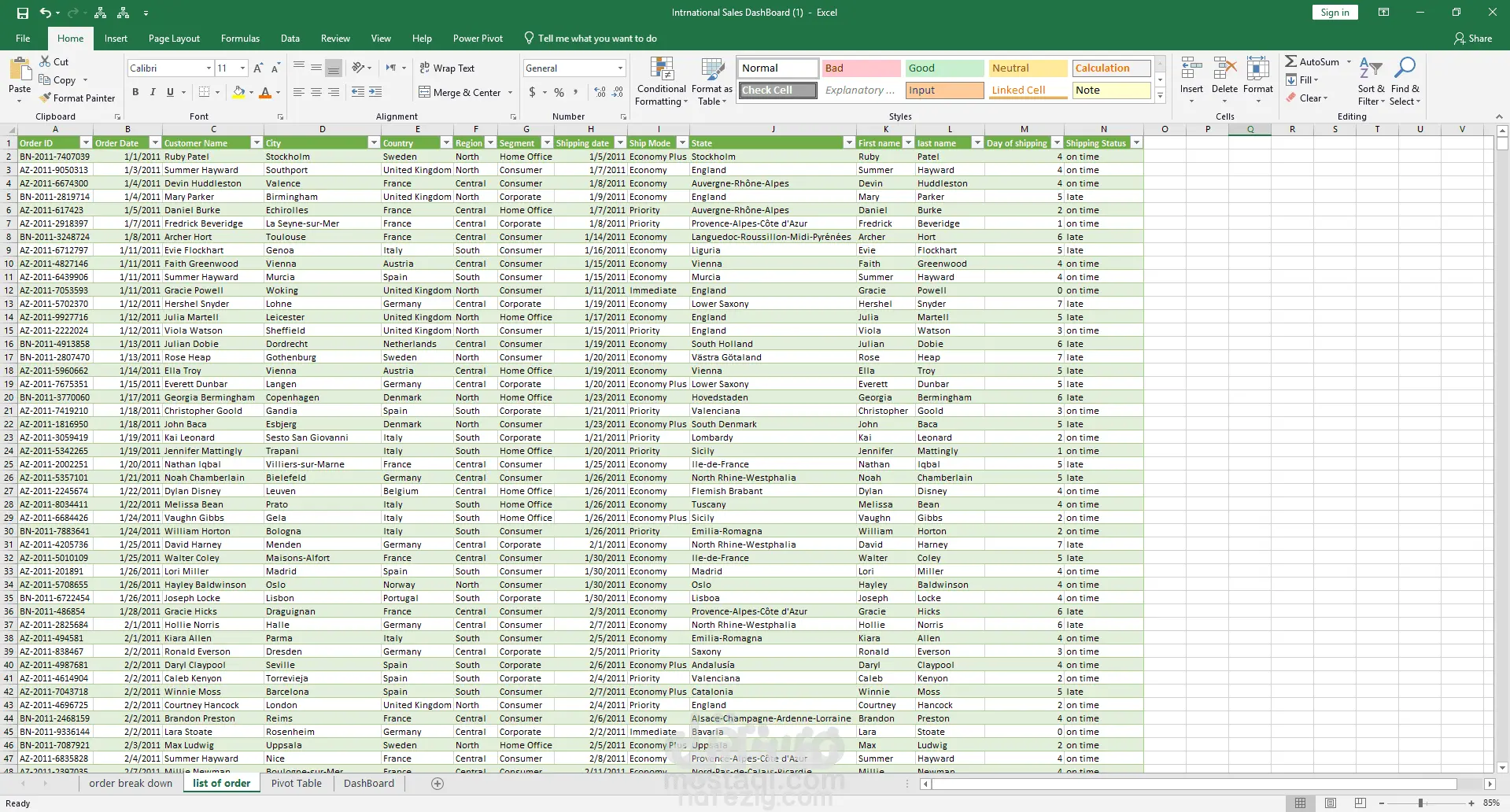
Task: Click the Sign in button
Action: click(x=1335, y=13)
